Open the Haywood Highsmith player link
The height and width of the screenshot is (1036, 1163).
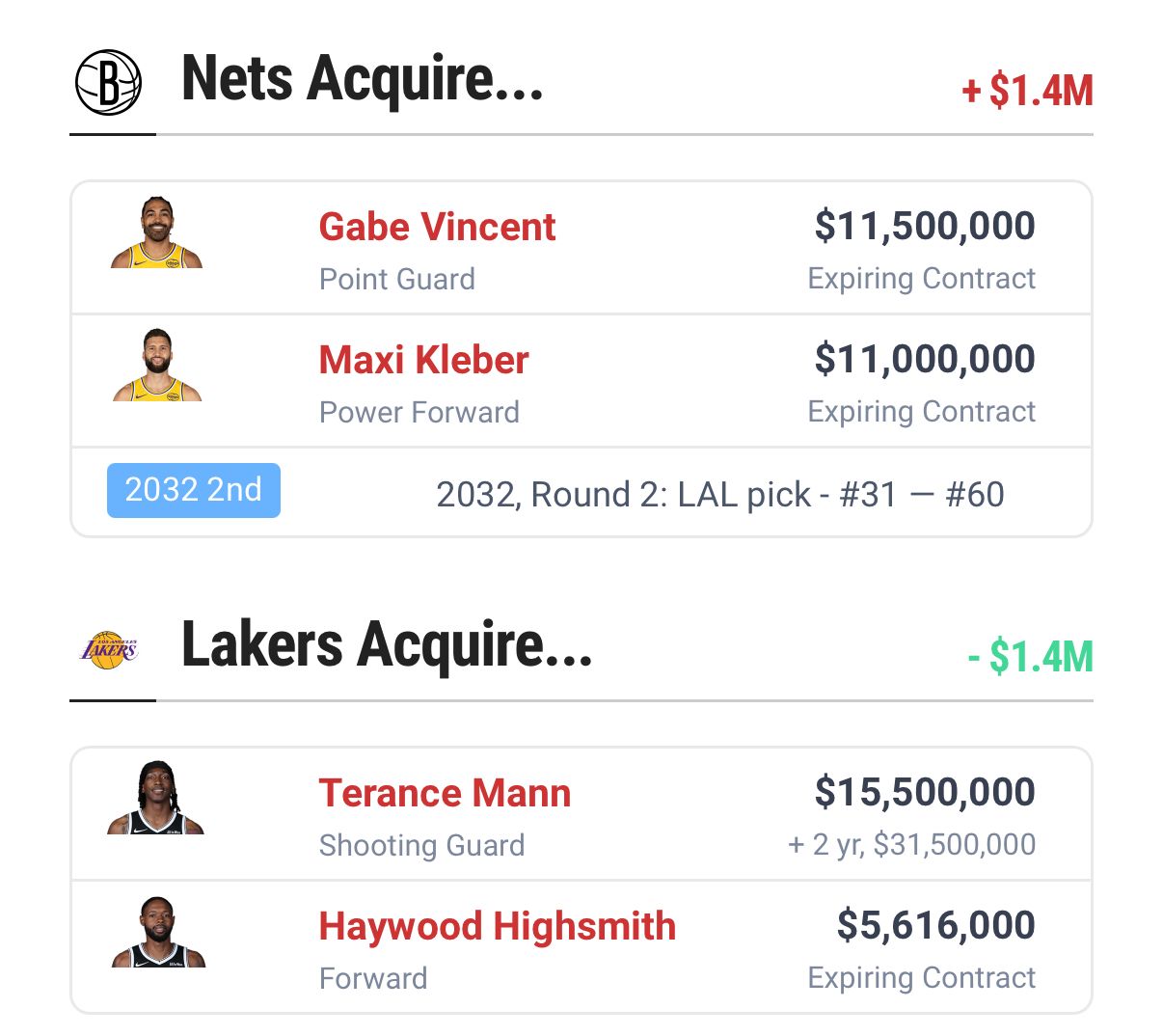(497, 926)
